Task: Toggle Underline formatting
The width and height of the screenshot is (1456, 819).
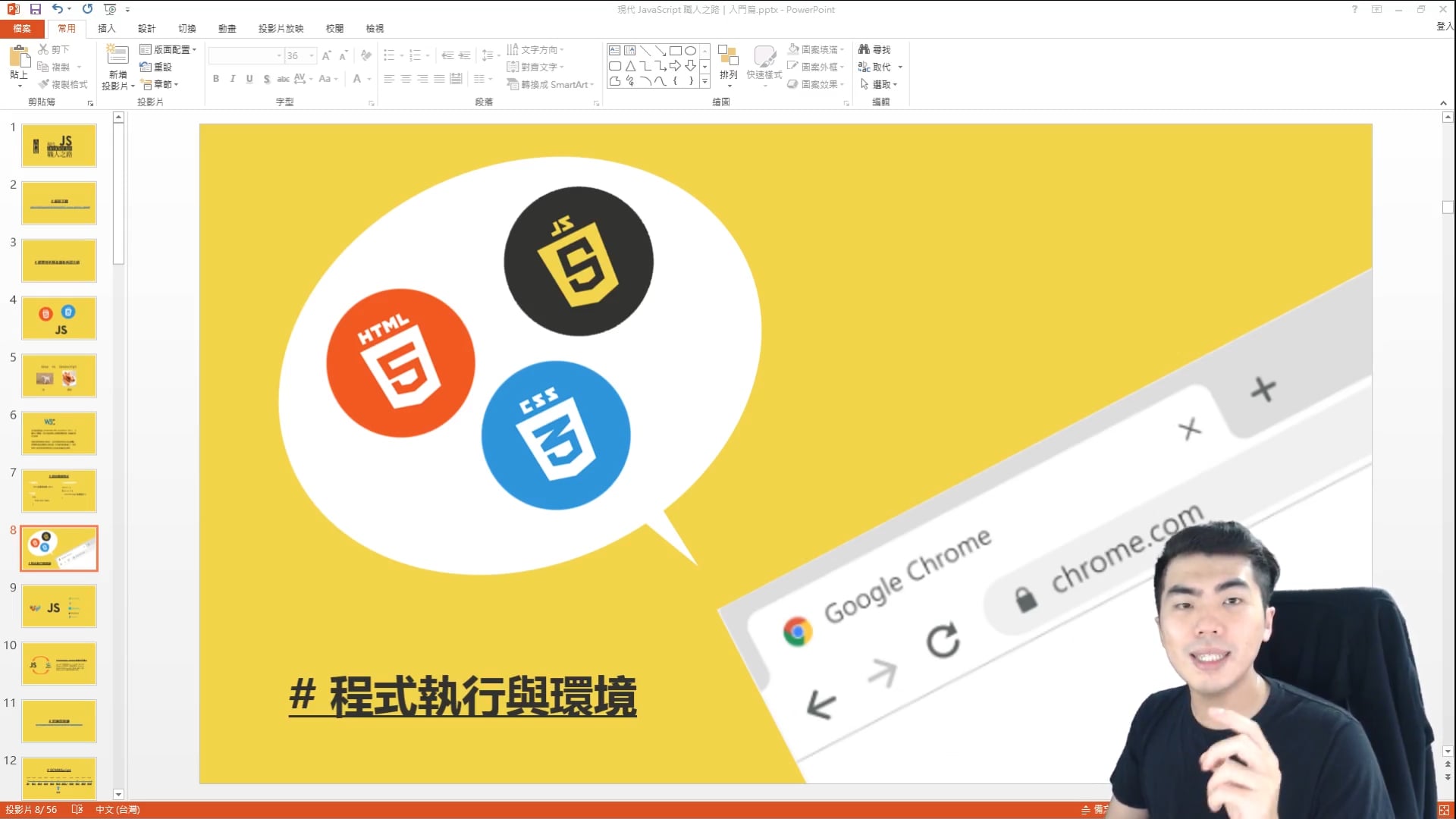Action: [249, 79]
